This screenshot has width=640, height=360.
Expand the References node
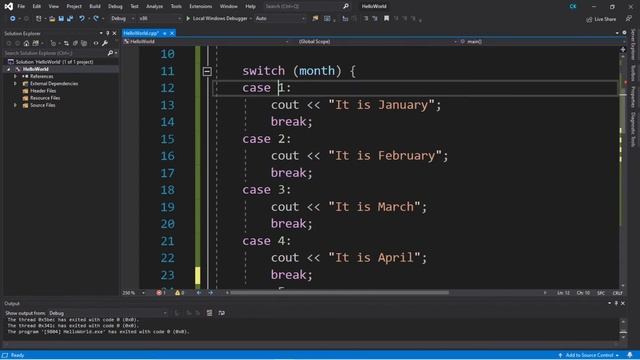(x=16, y=76)
